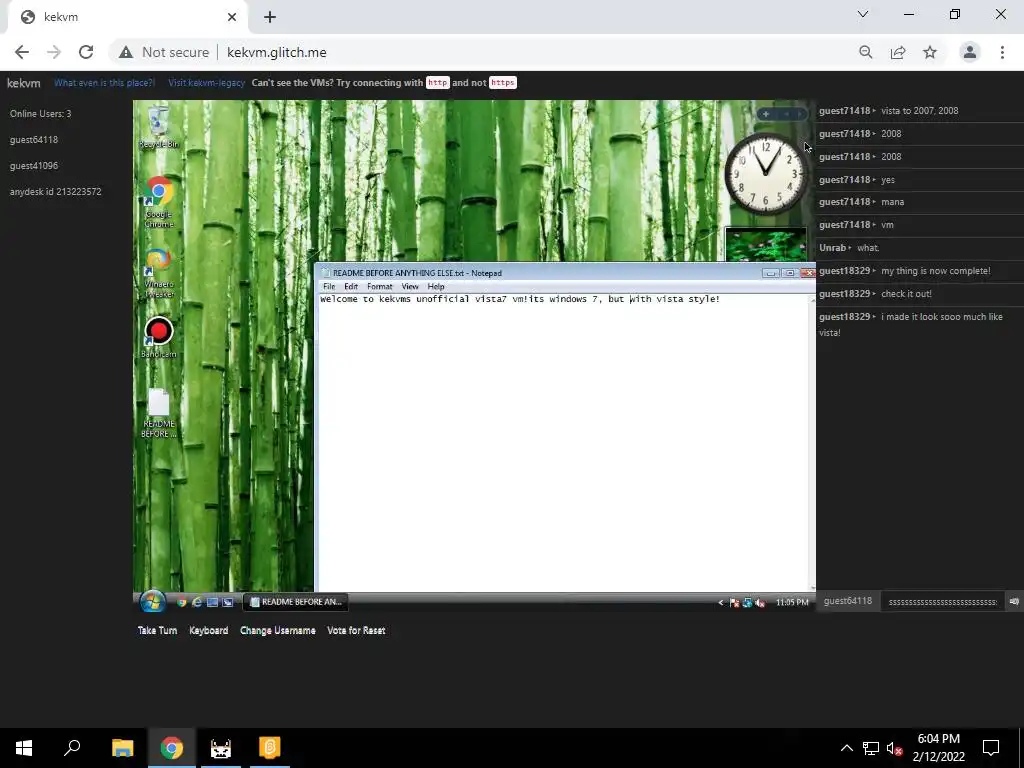The image size is (1024, 768).
Task: Click the kekvm site logo text
Action: tap(24, 83)
